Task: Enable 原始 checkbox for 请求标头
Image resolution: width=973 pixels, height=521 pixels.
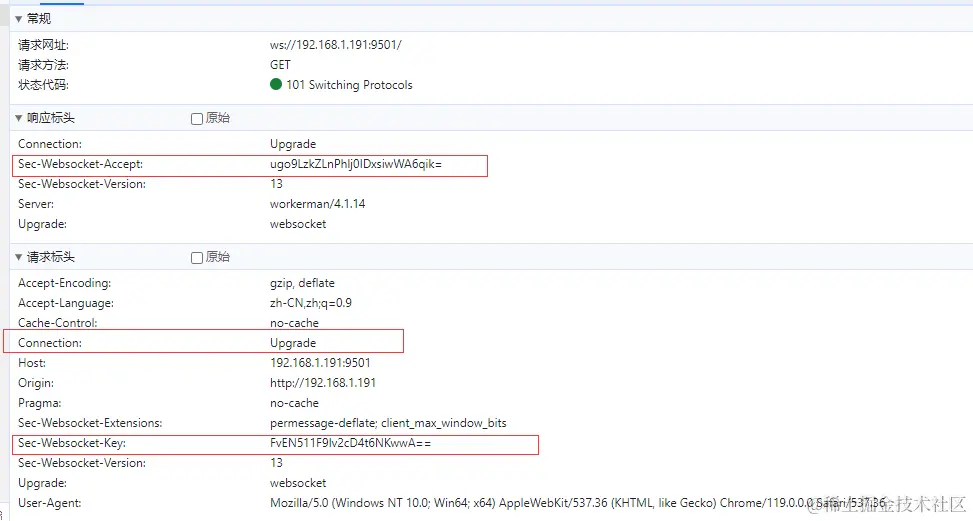Action: [197, 257]
